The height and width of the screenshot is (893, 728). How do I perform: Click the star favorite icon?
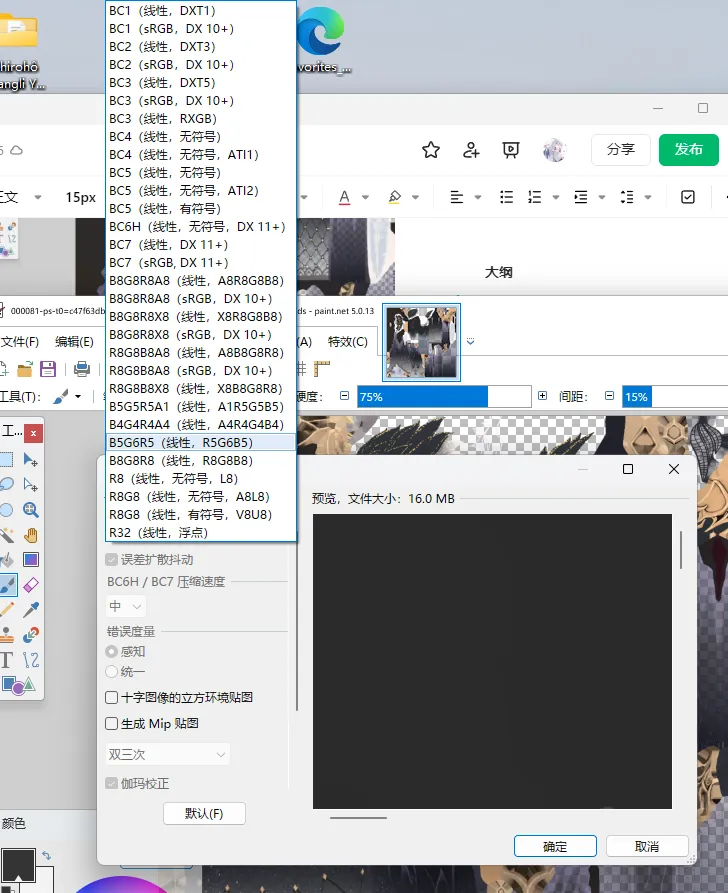[x=431, y=150]
